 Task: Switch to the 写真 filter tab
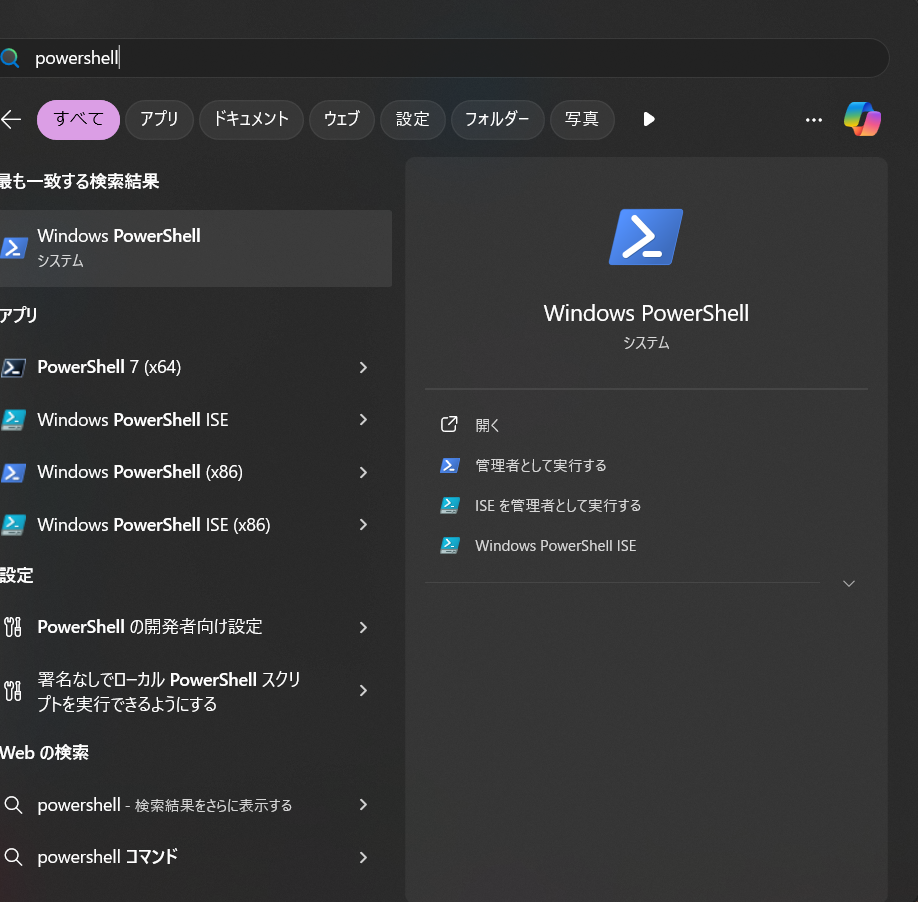(582, 119)
